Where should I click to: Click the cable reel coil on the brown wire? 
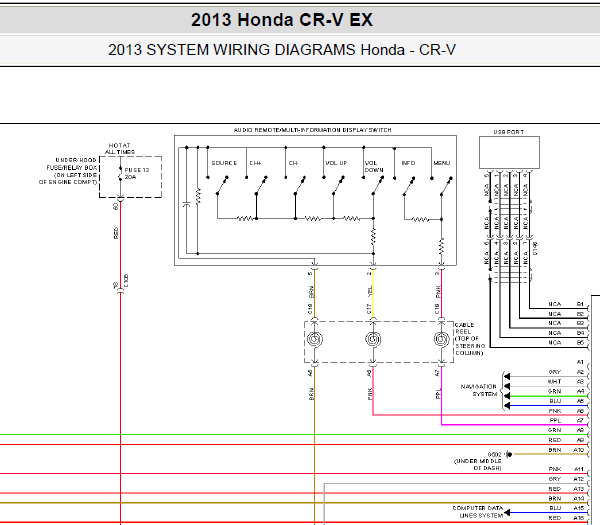[314, 339]
